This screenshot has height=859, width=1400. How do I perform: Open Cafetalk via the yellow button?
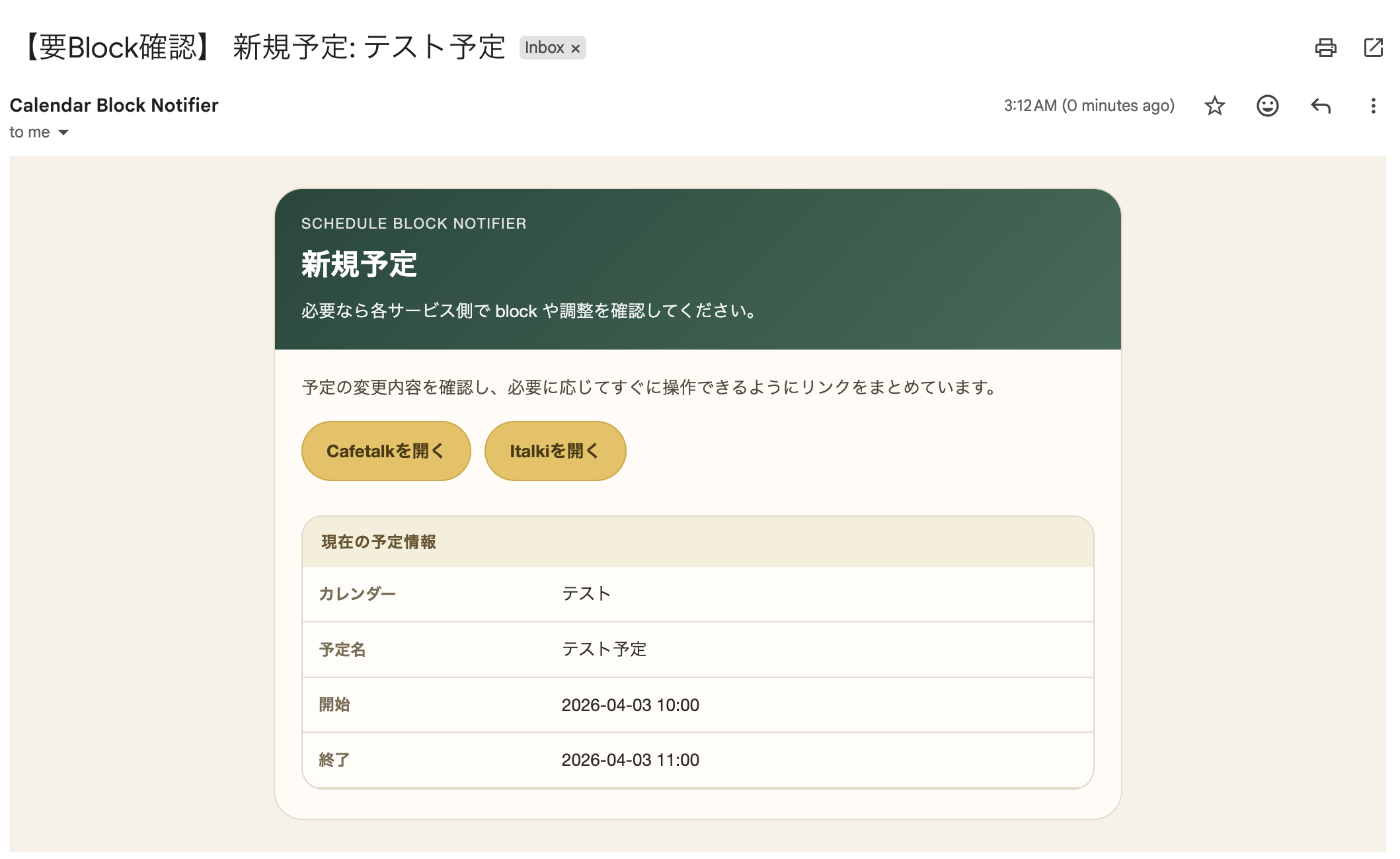pos(386,450)
